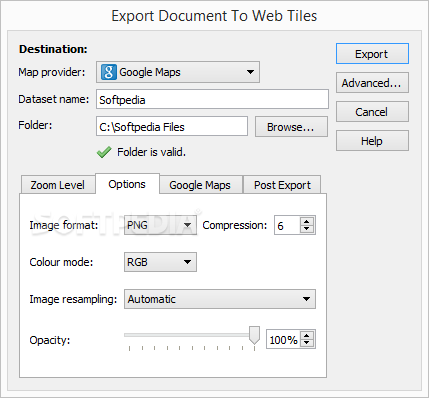Click the 'Folder is valid.' text

point(152,152)
